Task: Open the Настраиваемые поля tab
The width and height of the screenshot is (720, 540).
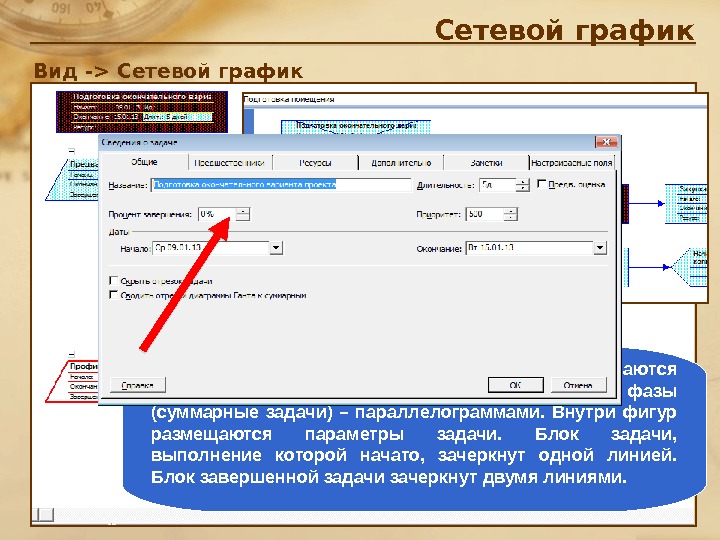Action: tap(571, 163)
